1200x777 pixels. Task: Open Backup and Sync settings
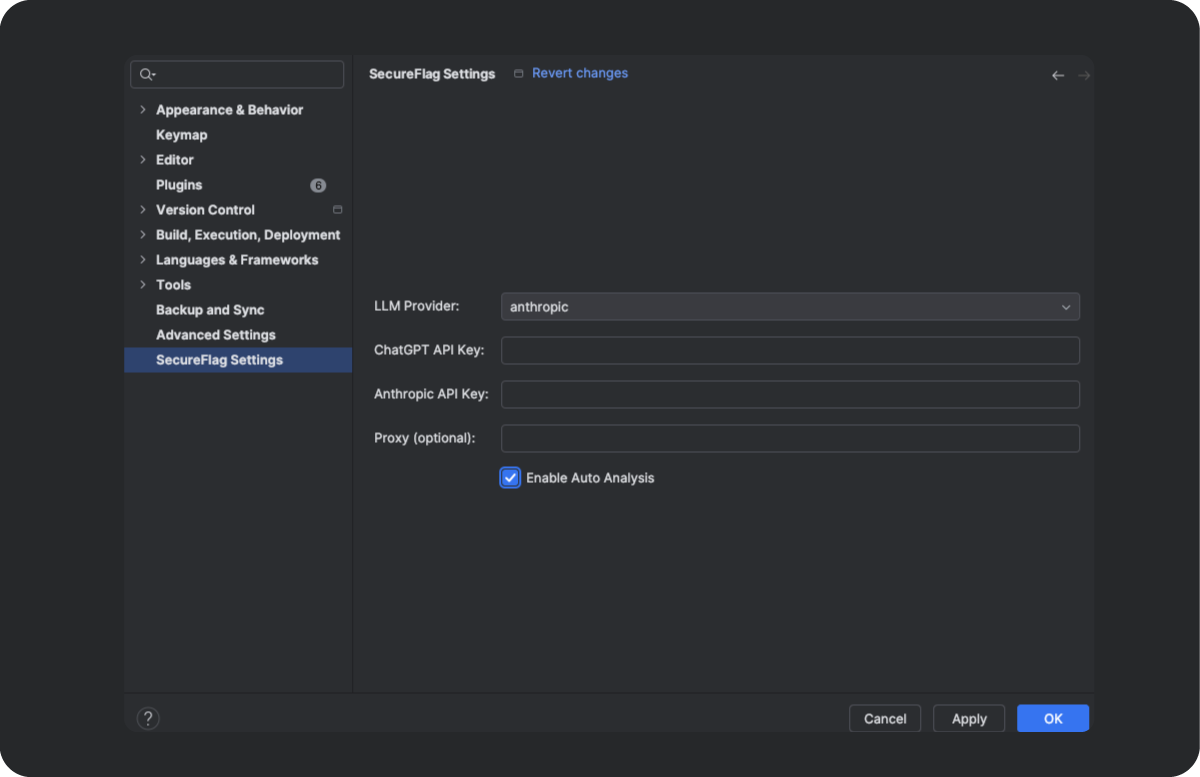(210, 310)
